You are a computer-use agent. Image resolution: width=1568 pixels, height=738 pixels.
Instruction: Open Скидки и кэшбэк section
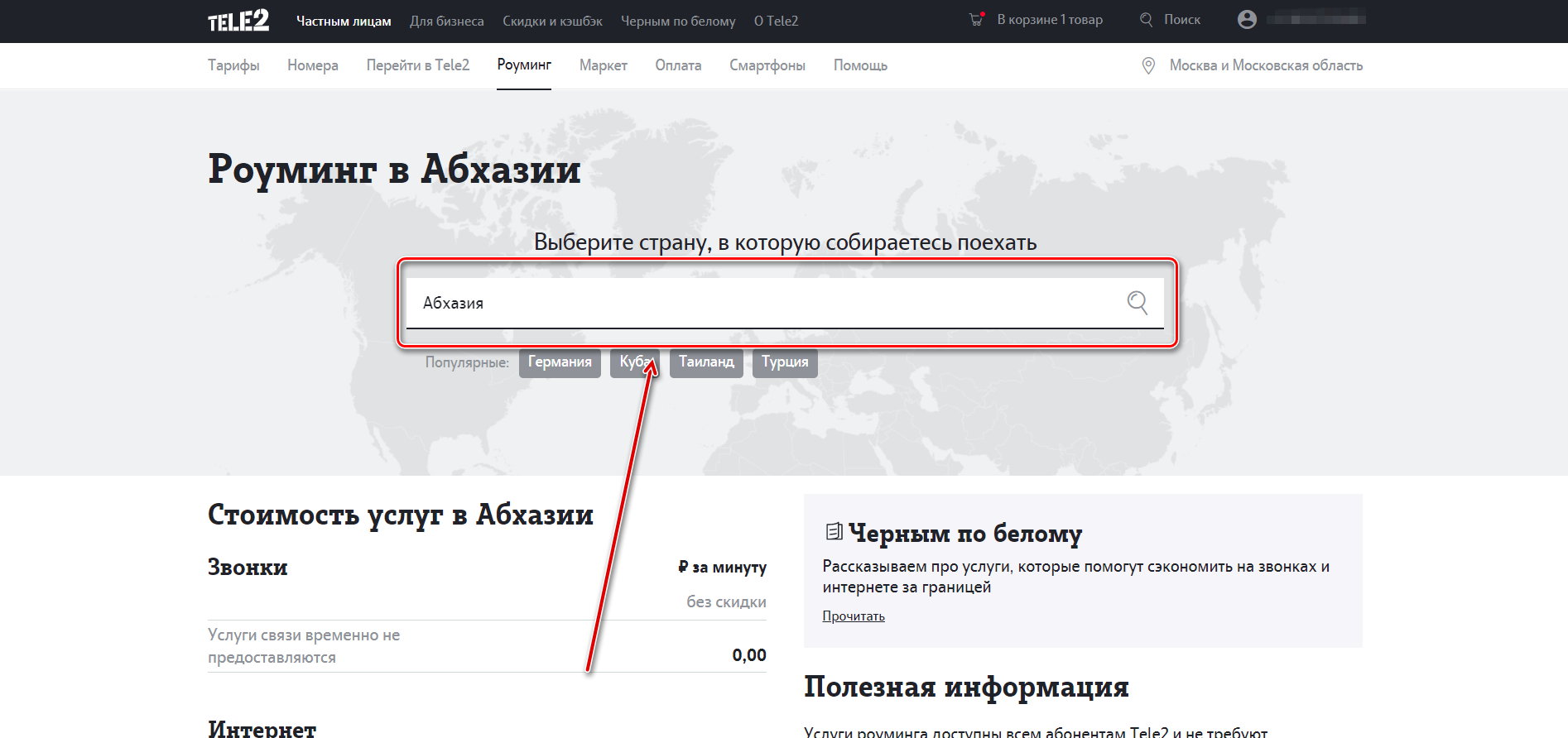(x=552, y=21)
